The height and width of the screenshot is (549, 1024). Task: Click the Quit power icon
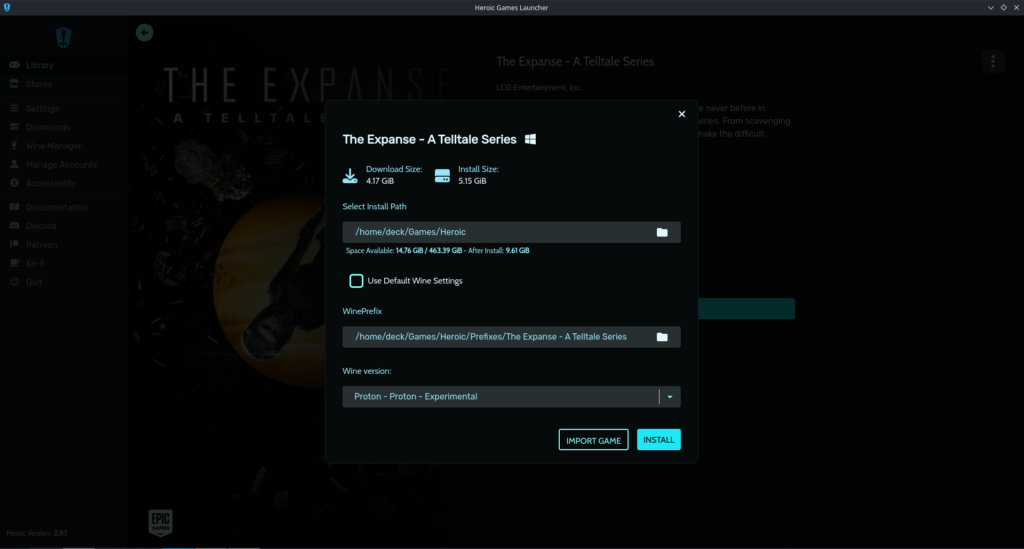[14, 281]
